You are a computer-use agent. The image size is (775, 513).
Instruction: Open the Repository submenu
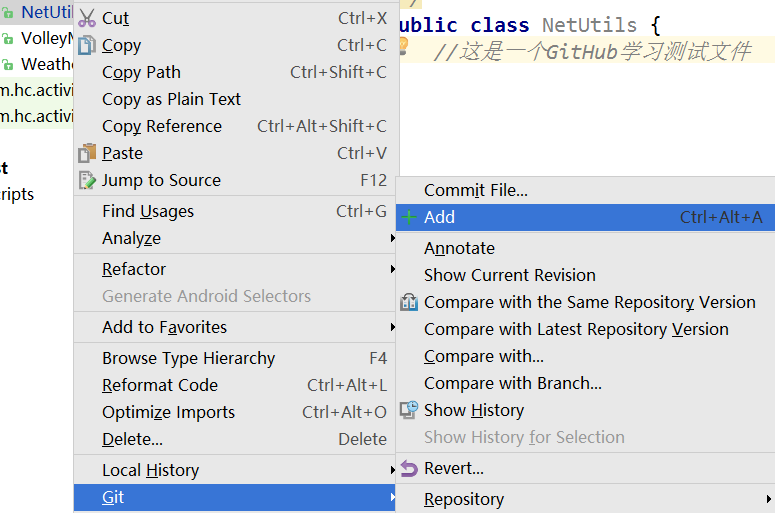click(464, 499)
